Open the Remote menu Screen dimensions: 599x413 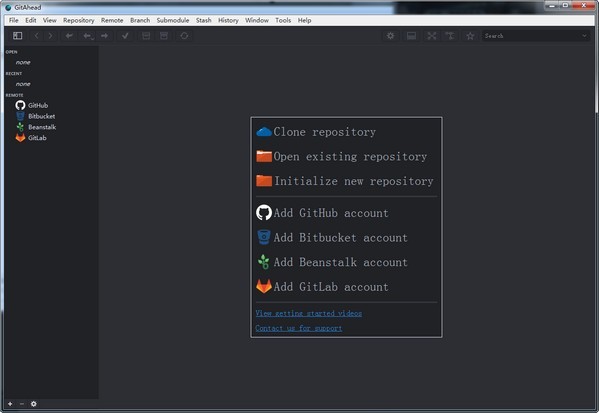[112, 20]
